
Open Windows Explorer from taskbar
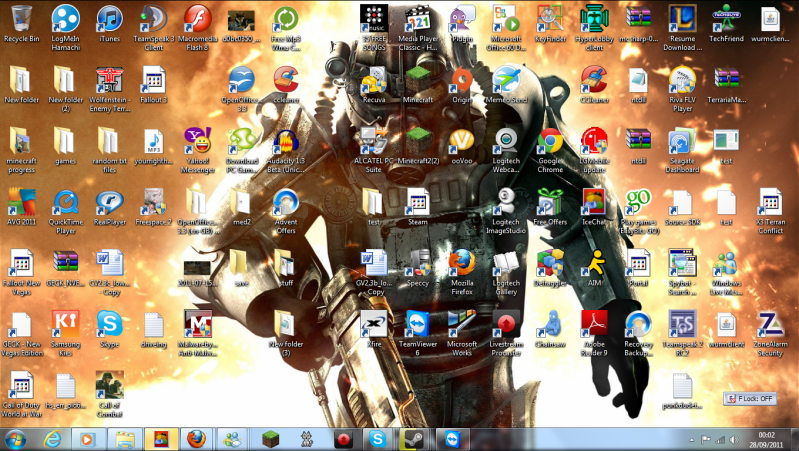[125, 439]
